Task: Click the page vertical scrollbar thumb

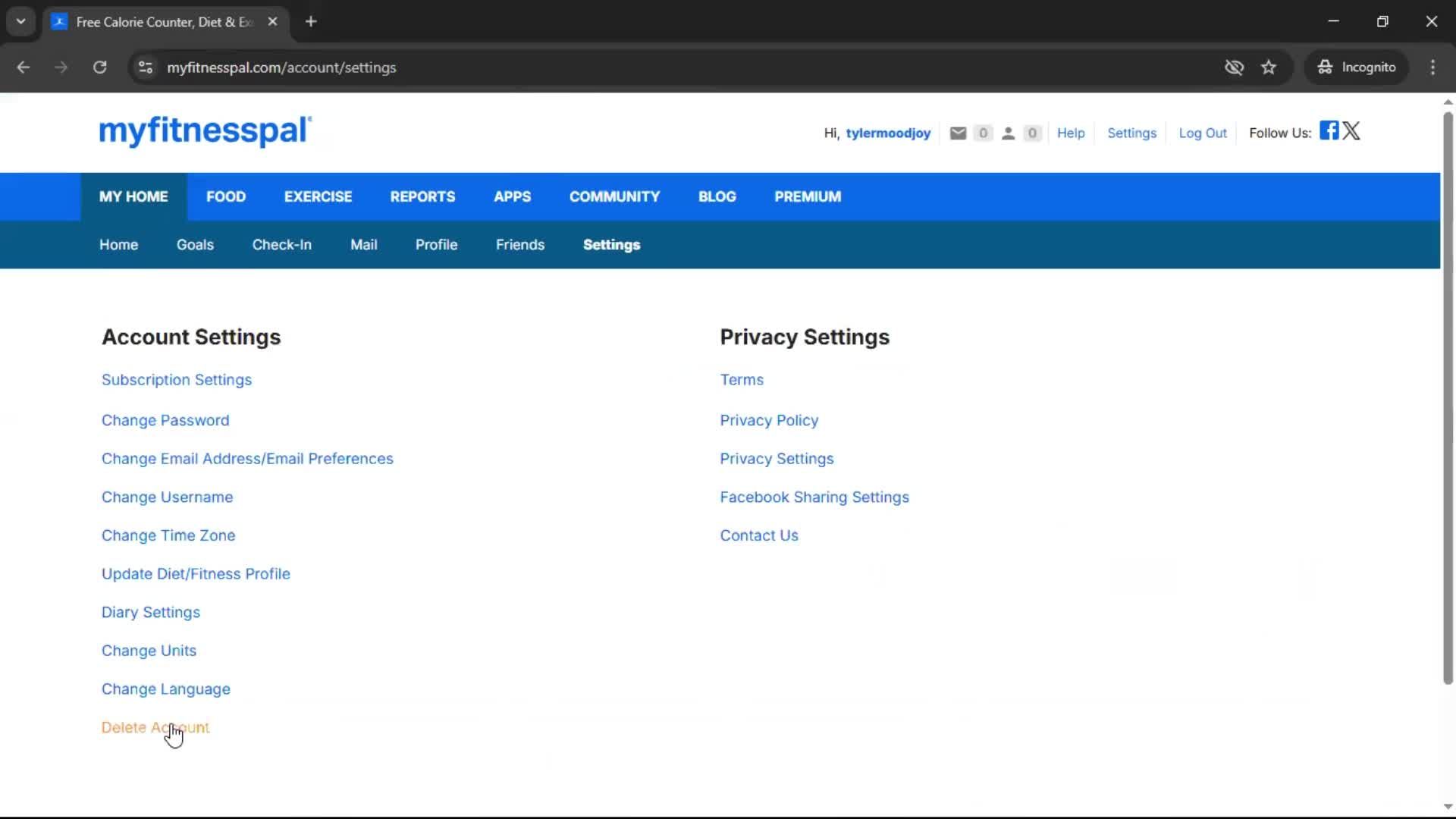Action: (1448, 398)
